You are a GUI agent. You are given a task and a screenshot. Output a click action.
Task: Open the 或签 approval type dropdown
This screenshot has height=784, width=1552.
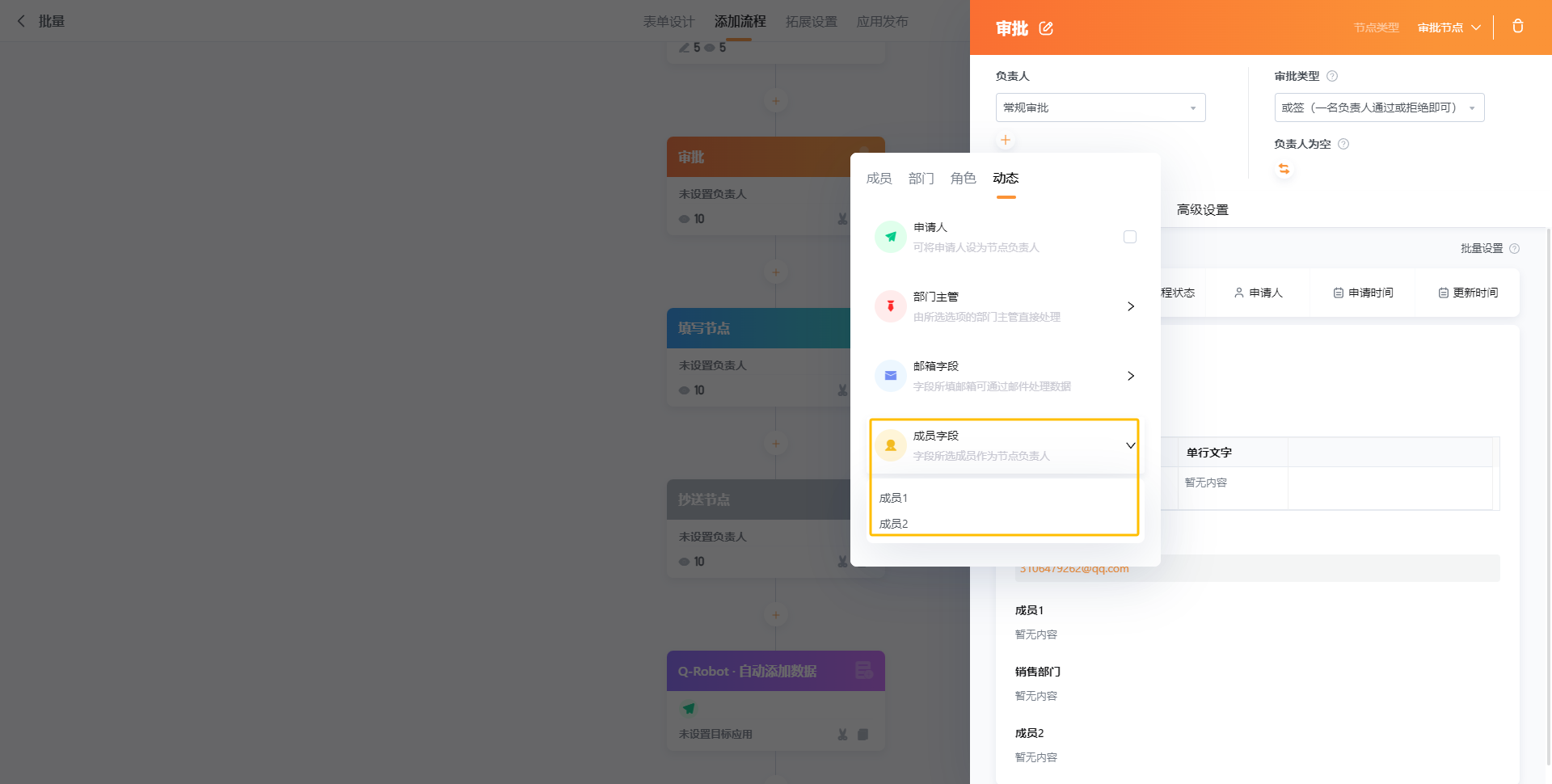[x=1380, y=107]
